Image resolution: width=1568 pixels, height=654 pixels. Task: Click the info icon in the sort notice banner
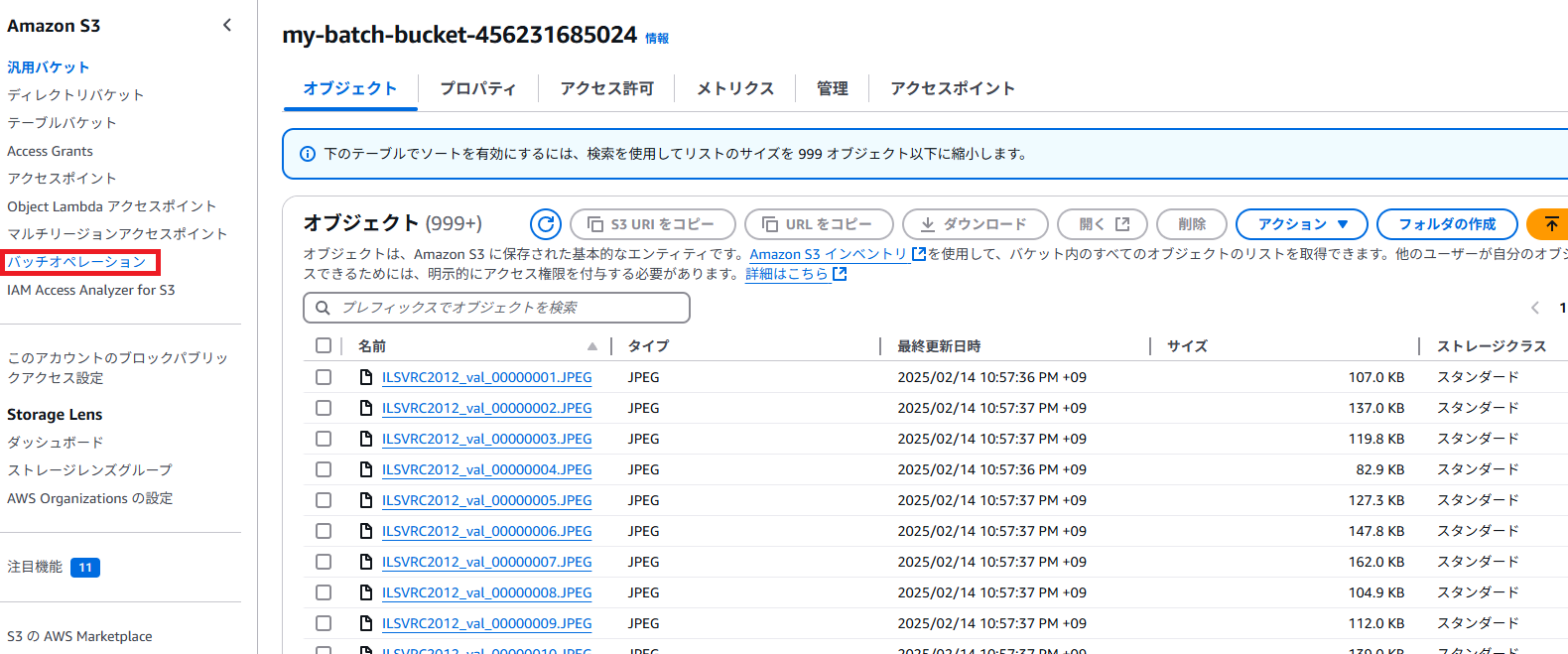(x=308, y=154)
